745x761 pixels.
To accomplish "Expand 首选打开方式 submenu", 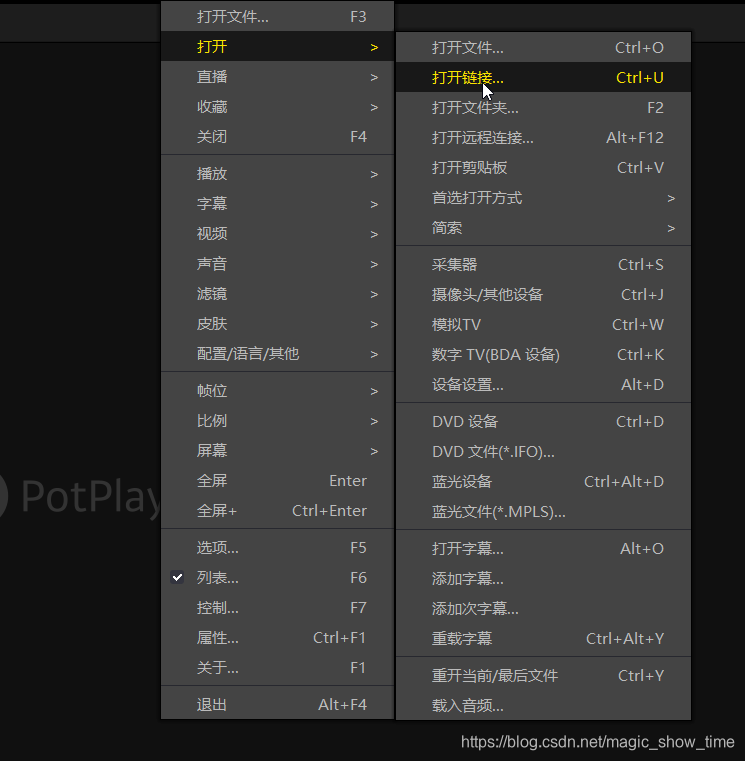I will click(544, 198).
